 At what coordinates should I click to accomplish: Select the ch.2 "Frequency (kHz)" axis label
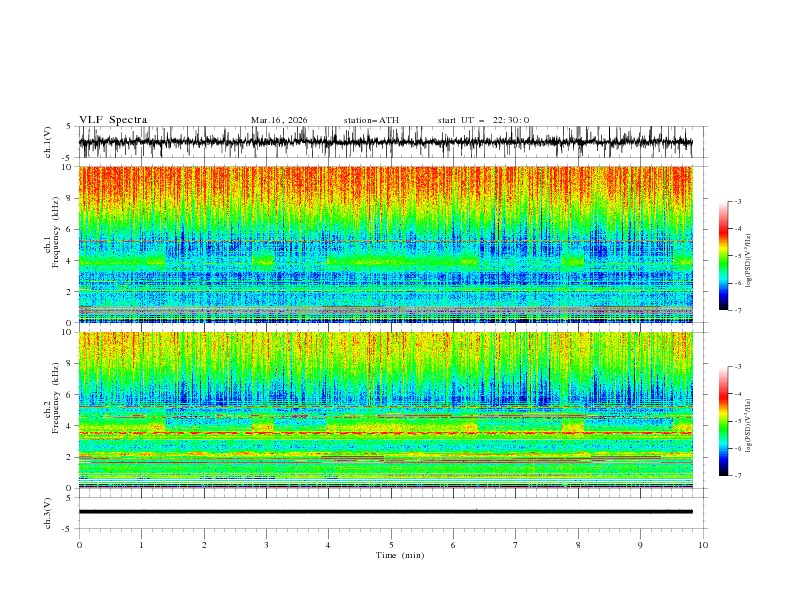(55, 398)
